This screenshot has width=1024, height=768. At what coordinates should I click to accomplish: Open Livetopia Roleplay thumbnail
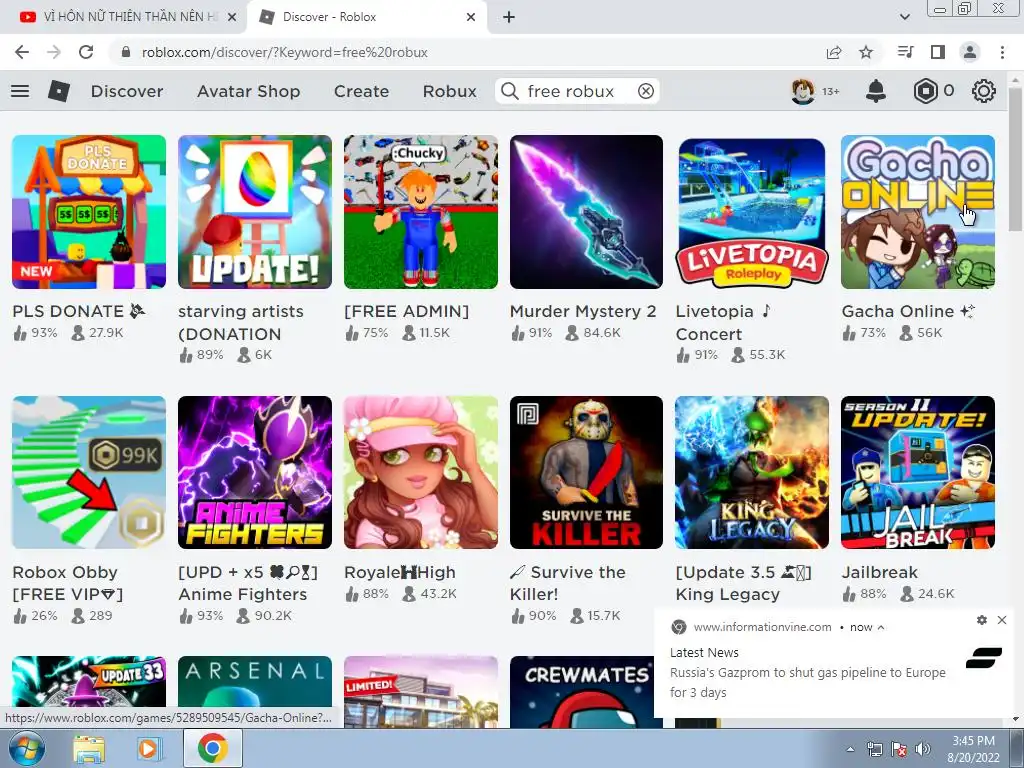click(752, 212)
